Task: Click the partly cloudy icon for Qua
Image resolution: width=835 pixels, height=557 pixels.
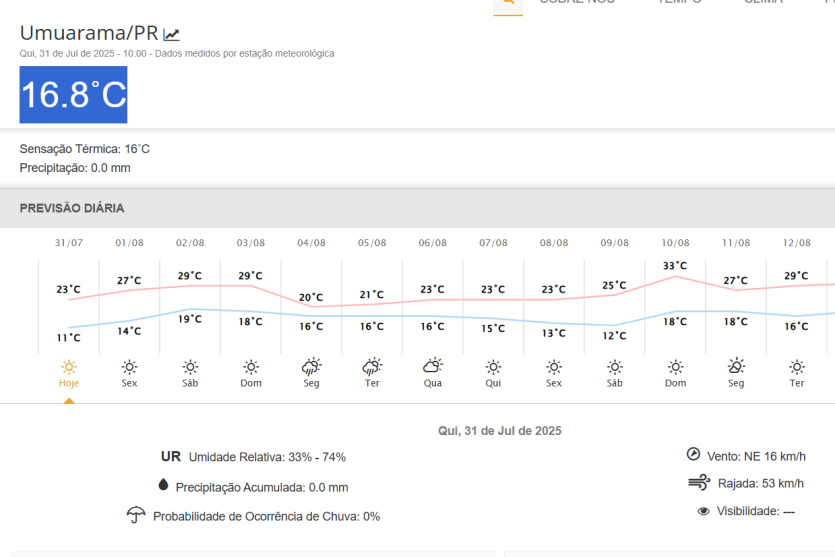Action: 432,366
